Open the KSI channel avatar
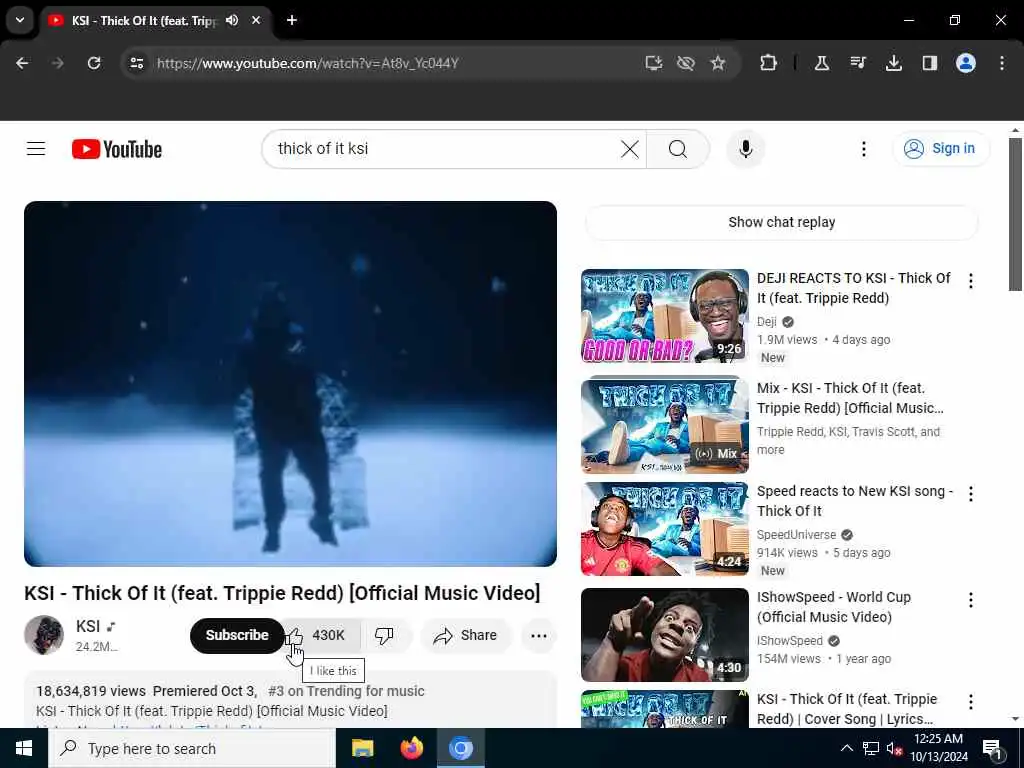This screenshot has width=1024, height=768. pyautogui.click(x=44, y=635)
